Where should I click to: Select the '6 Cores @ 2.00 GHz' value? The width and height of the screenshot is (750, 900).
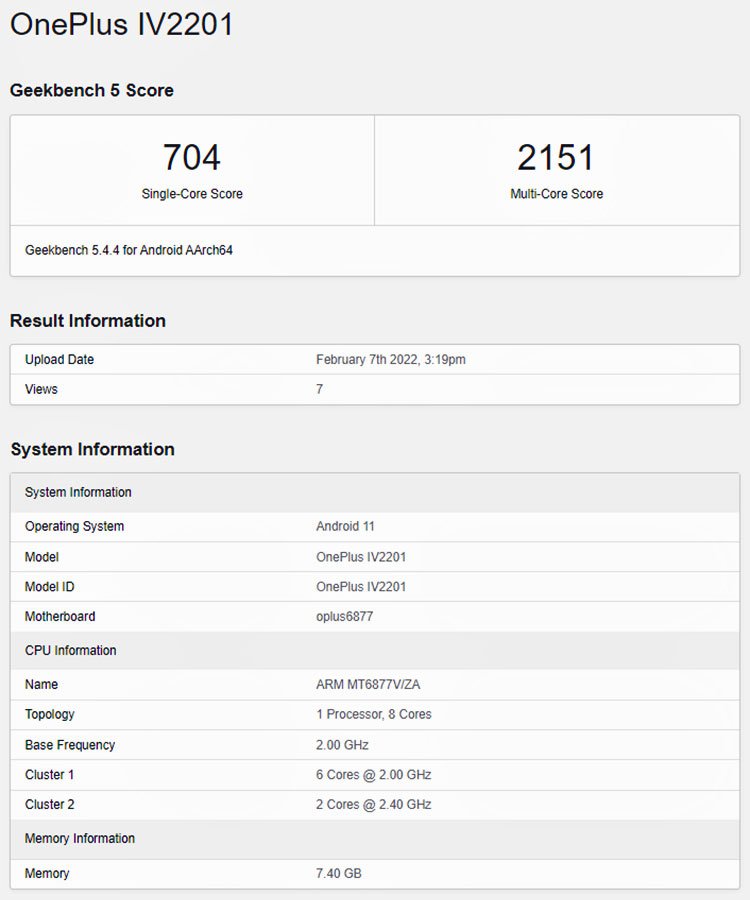click(x=374, y=775)
